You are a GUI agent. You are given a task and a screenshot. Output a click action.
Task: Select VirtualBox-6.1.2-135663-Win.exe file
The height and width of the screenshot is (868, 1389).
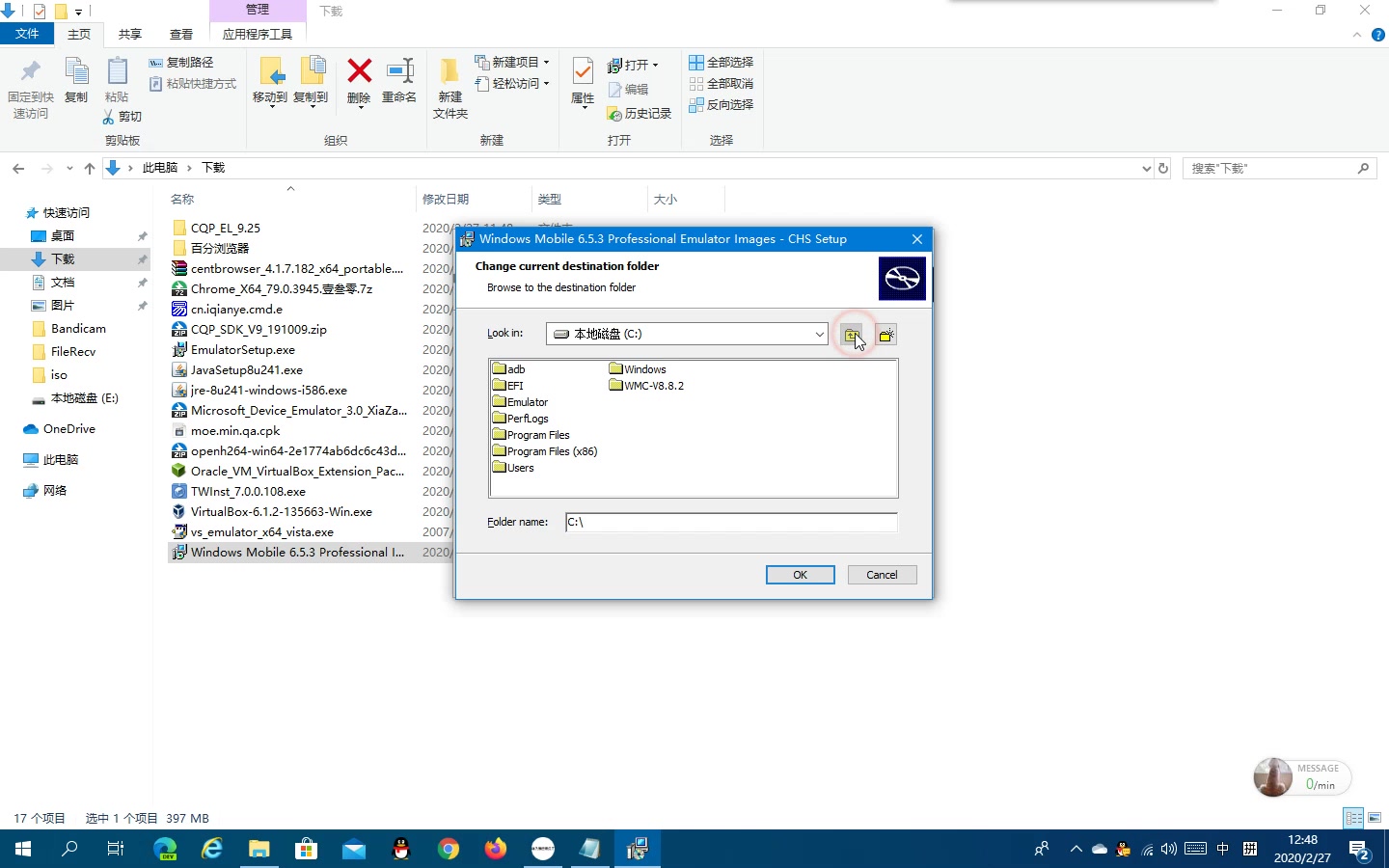[x=282, y=512]
